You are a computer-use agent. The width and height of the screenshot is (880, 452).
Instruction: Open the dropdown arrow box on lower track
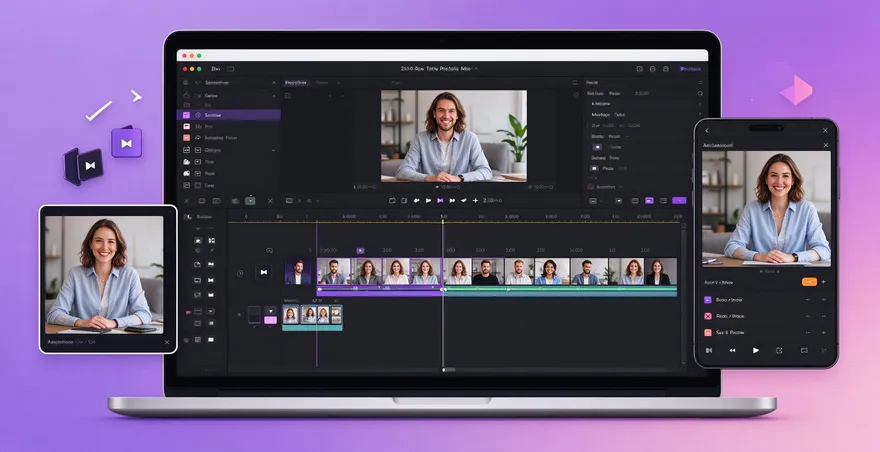click(271, 311)
